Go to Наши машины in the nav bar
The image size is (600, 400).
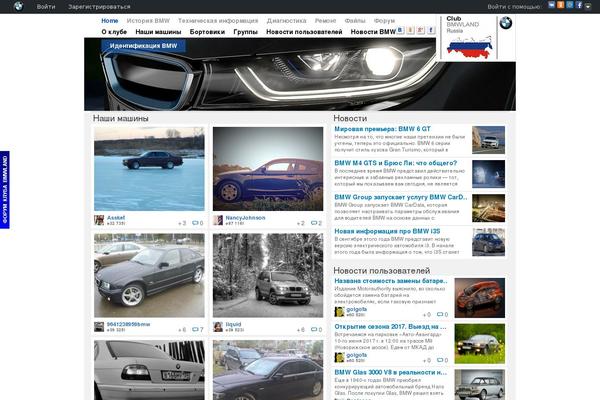point(158,32)
